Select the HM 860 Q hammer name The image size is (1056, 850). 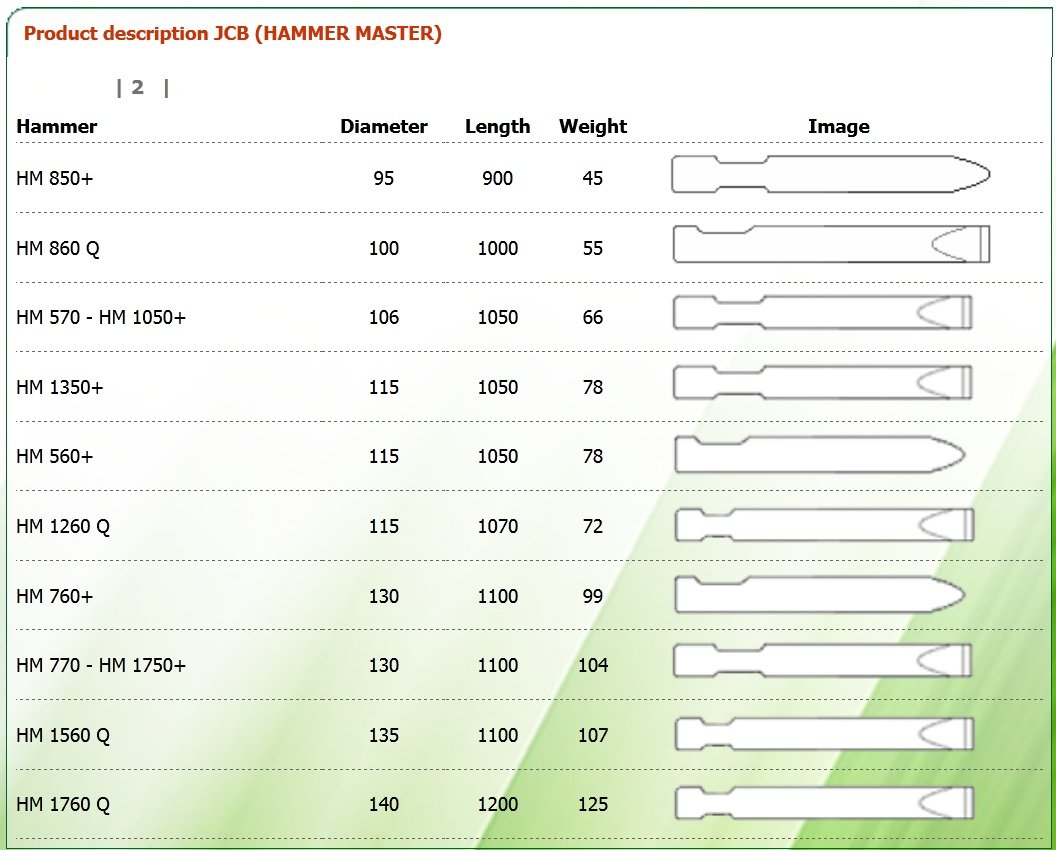pos(58,248)
